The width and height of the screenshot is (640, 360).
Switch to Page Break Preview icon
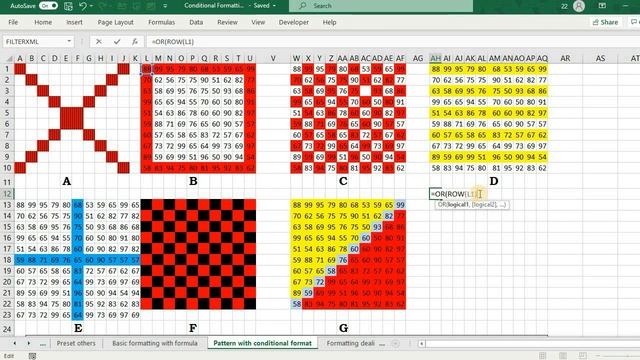582,356
